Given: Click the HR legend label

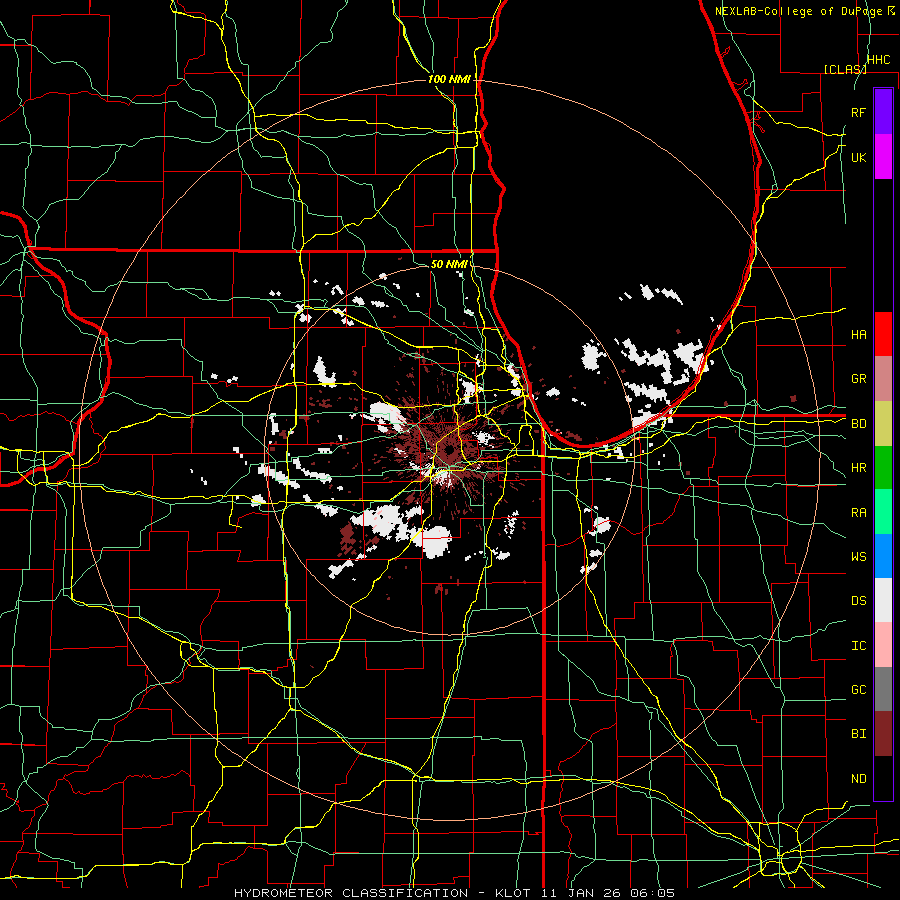Looking at the screenshot, I should (858, 468).
